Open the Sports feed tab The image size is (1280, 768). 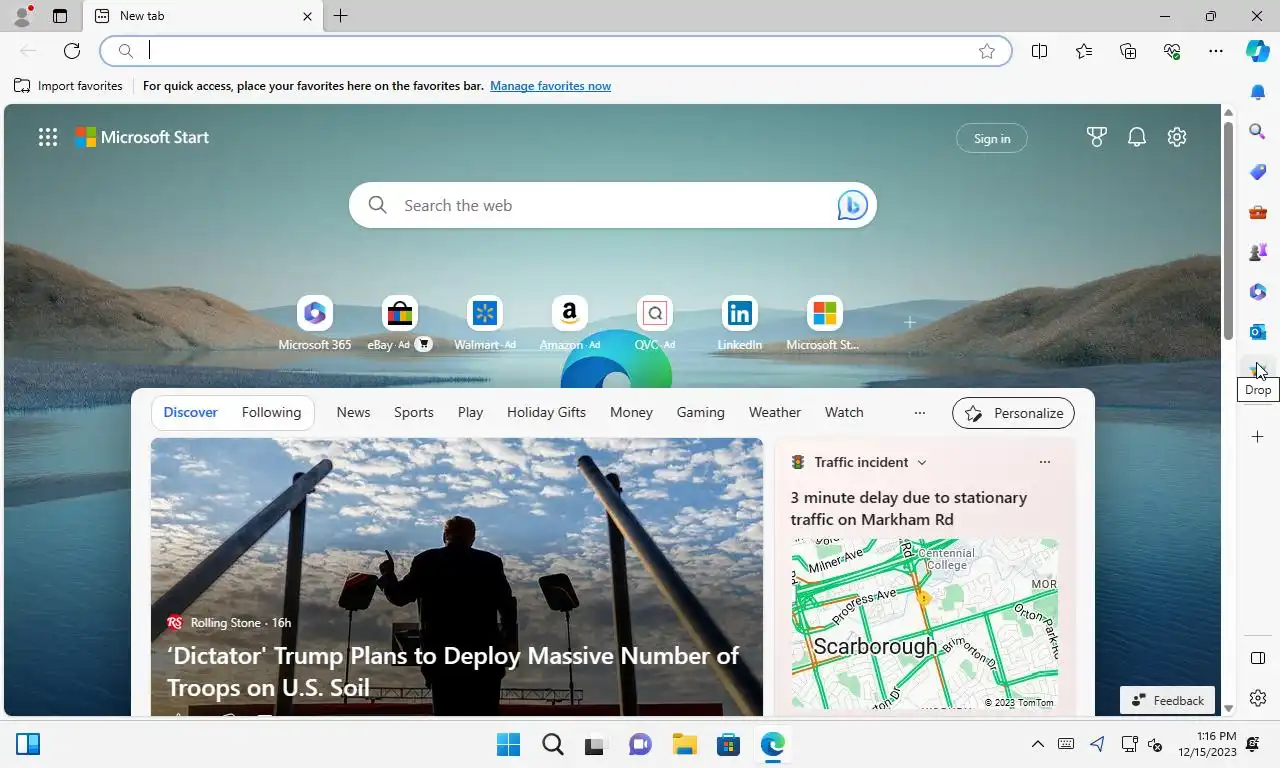pyautogui.click(x=414, y=412)
